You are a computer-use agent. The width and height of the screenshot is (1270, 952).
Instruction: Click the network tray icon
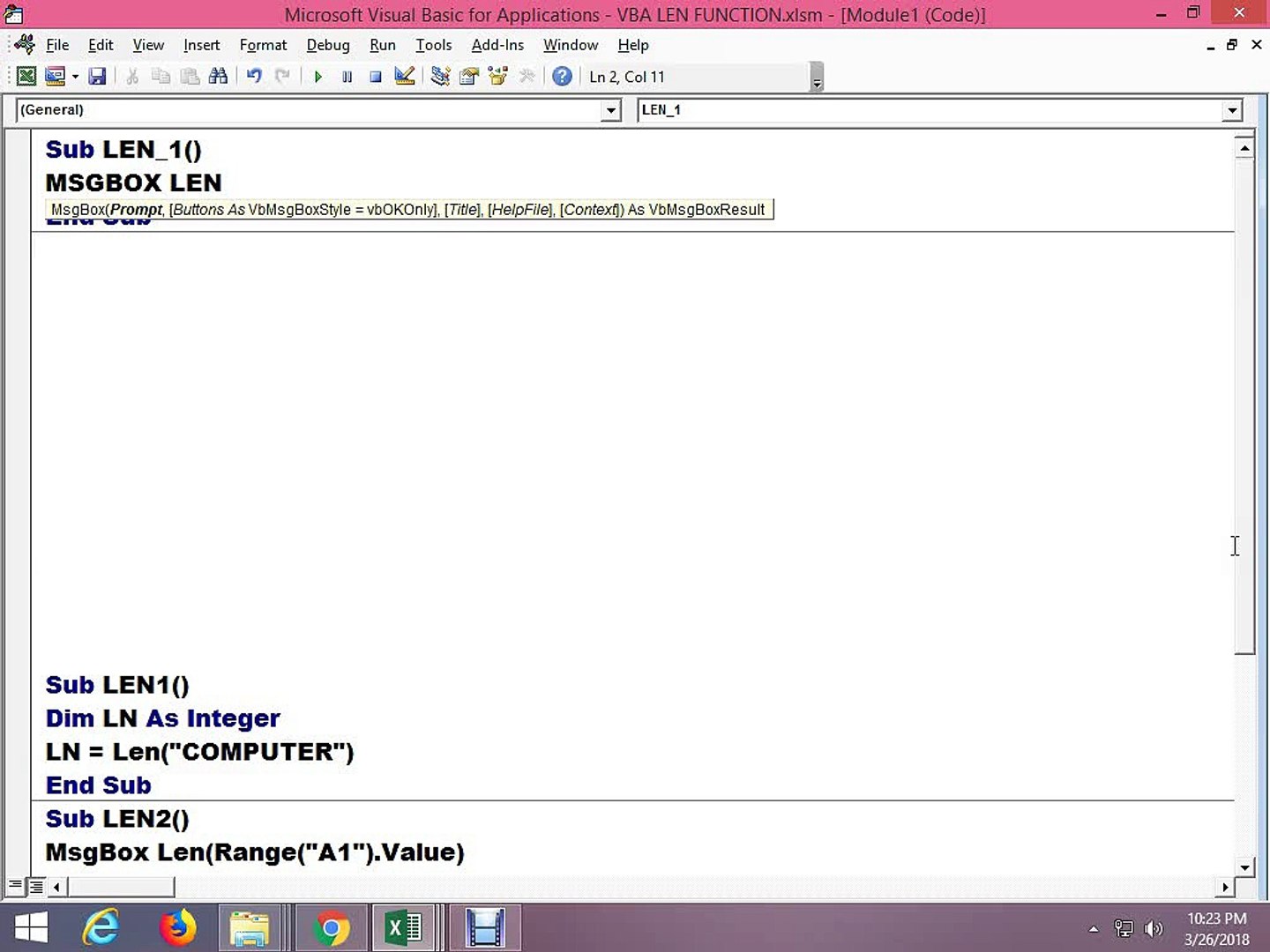[x=1124, y=928]
